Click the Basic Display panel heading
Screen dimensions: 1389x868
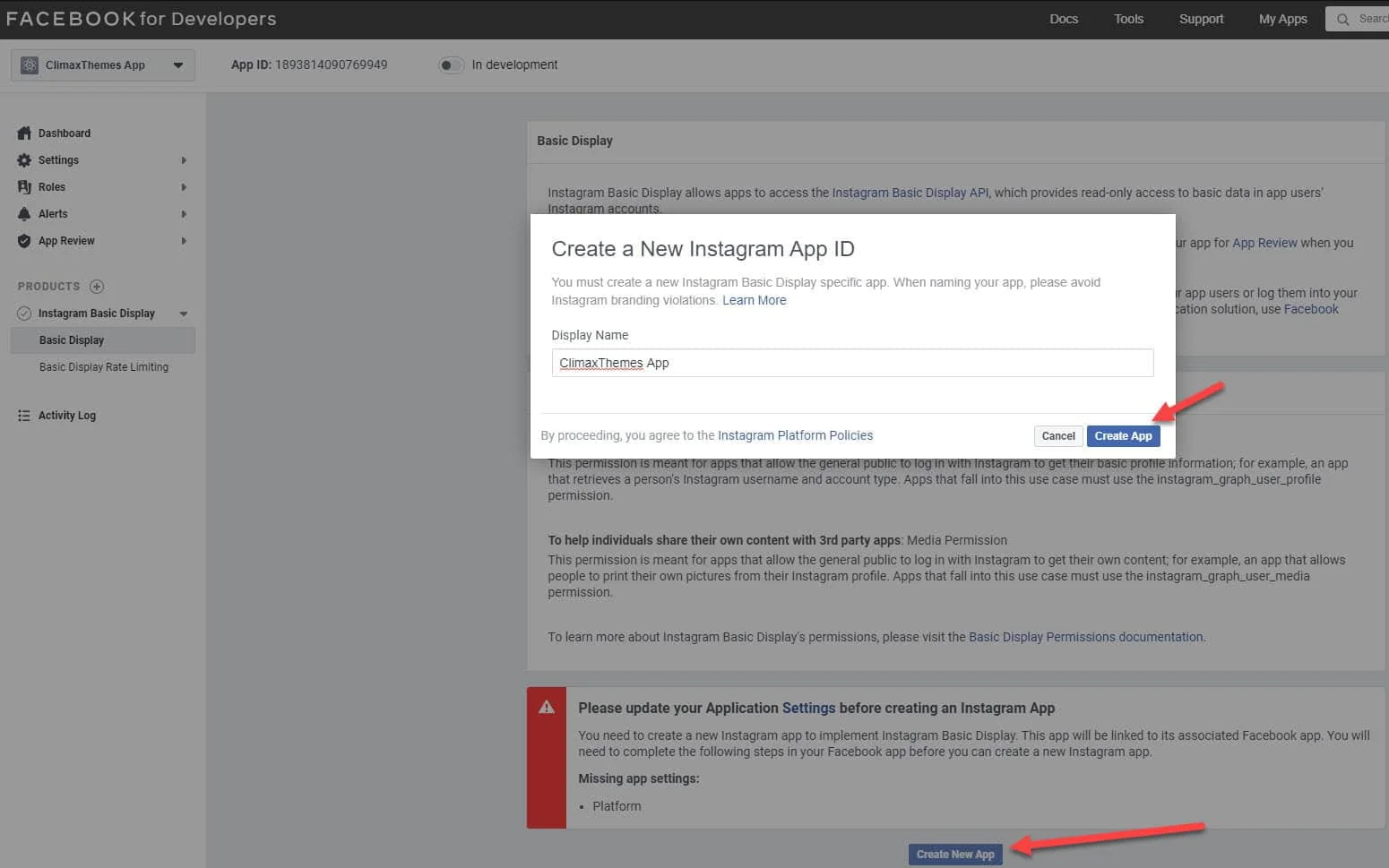click(574, 141)
